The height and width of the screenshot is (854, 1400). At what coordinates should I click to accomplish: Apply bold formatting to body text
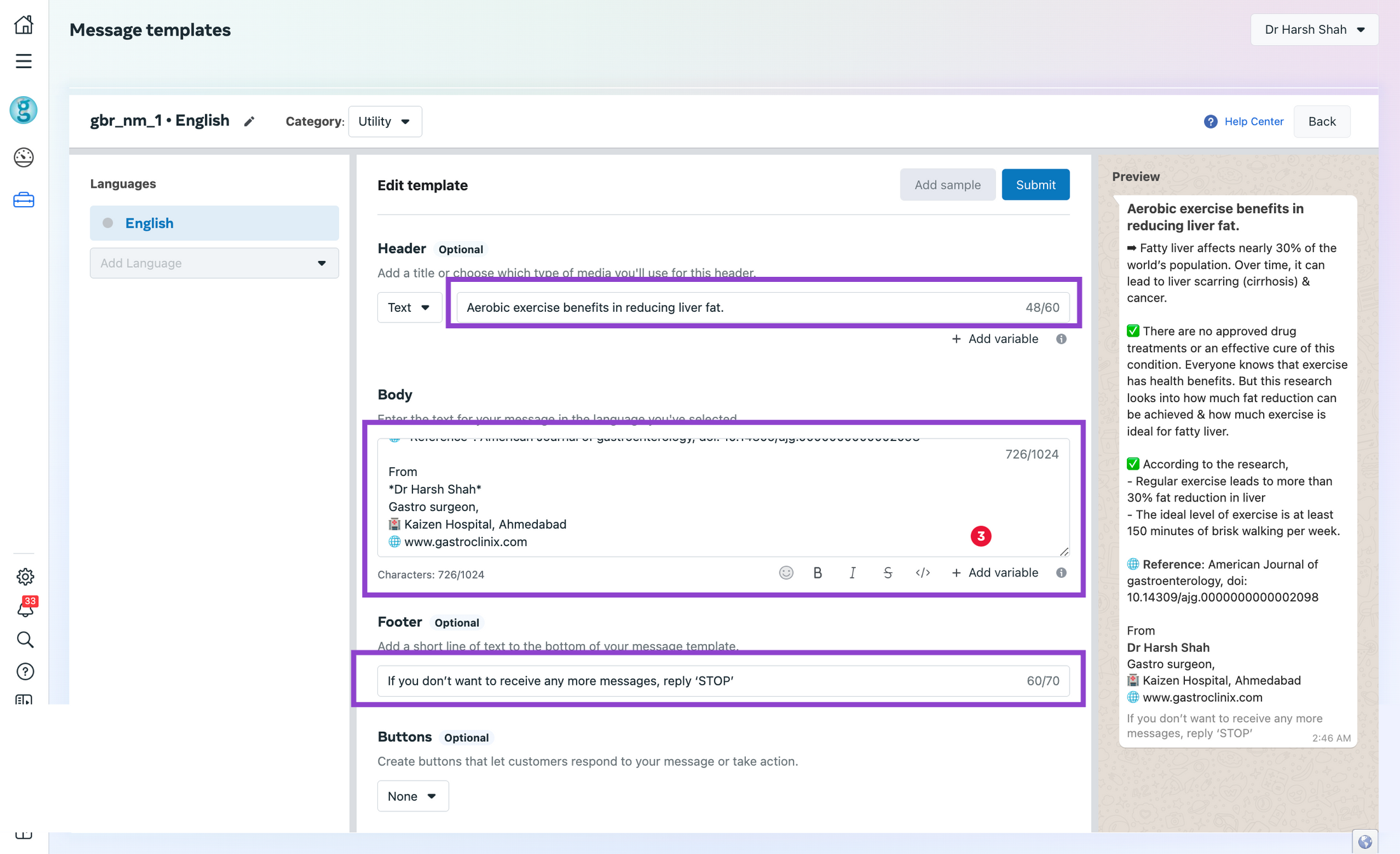click(x=818, y=573)
